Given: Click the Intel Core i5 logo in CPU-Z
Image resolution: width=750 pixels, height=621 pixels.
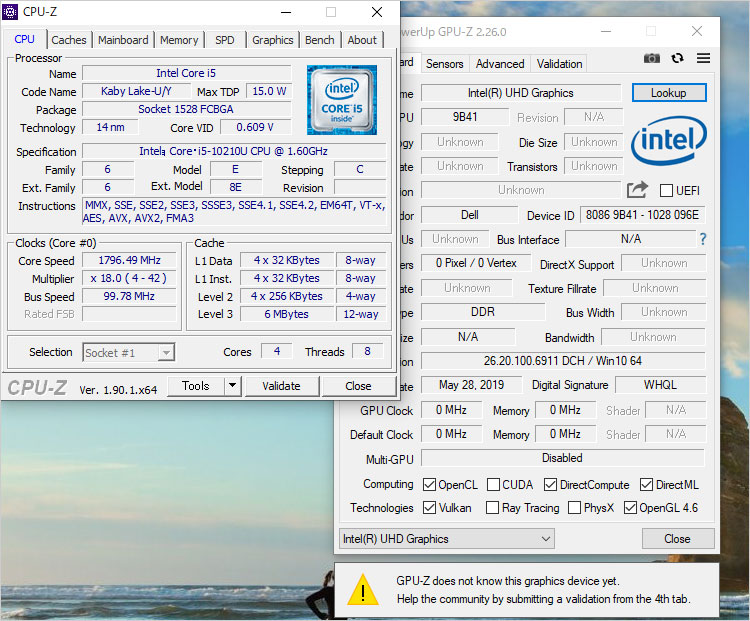Looking at the screenshot, I should (x=342, y=100).
